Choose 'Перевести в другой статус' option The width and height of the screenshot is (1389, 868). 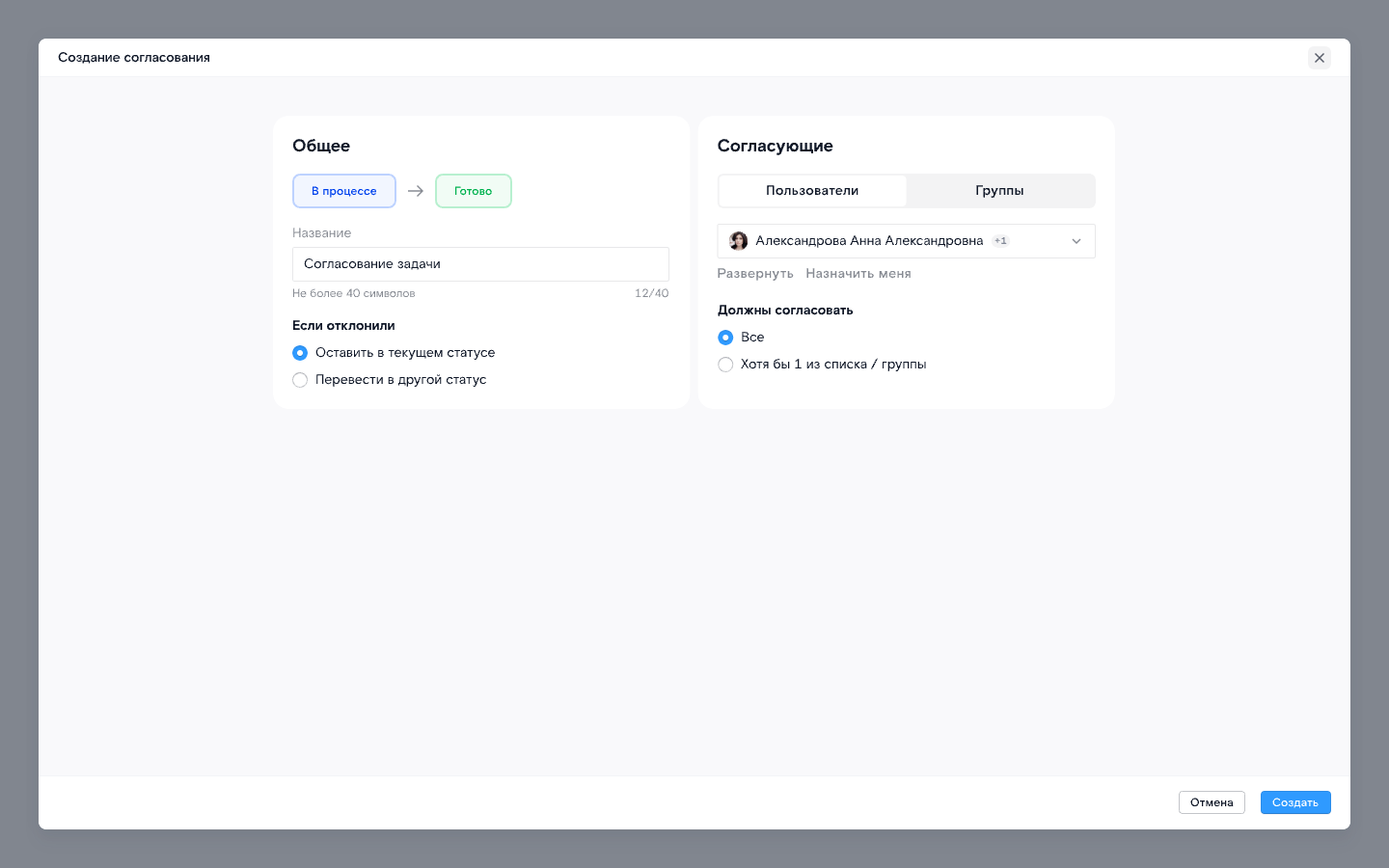pos(300,380)
